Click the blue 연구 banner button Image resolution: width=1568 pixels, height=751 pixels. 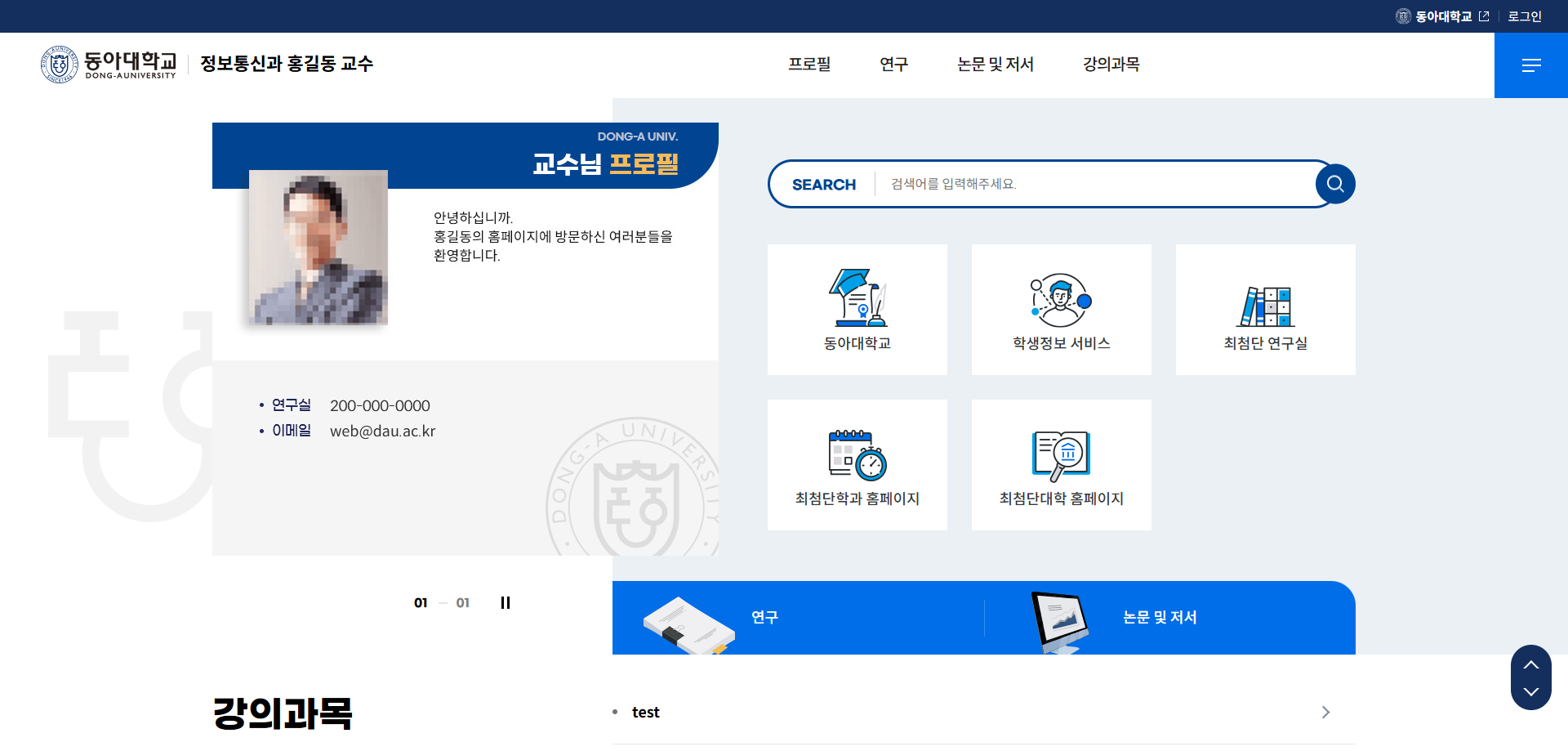(x=764, y=618)
